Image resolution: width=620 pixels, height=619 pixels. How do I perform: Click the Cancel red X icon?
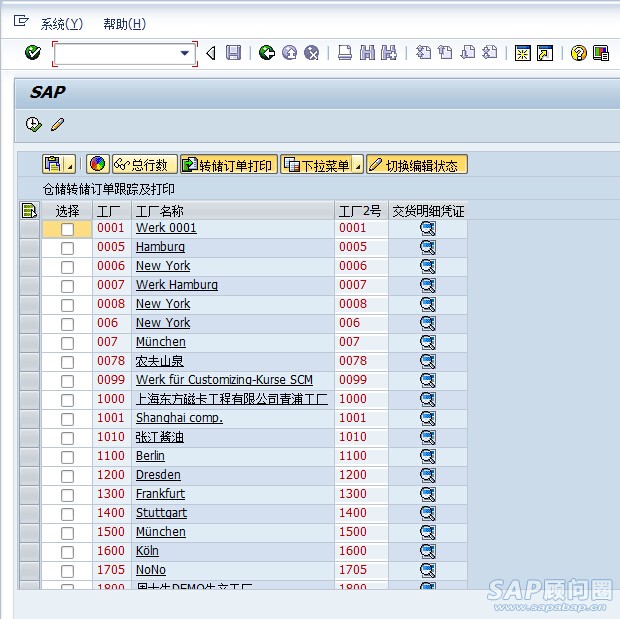coord(312,53)
